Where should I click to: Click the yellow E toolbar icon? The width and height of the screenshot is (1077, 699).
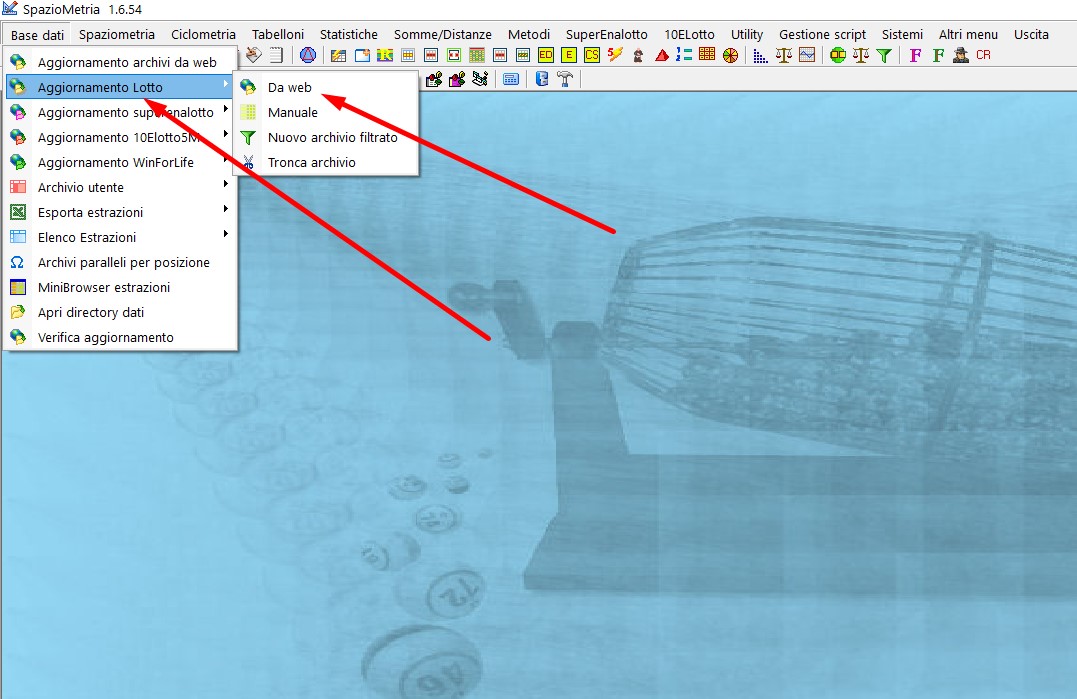pyautogui.click(x=569, y=55)
